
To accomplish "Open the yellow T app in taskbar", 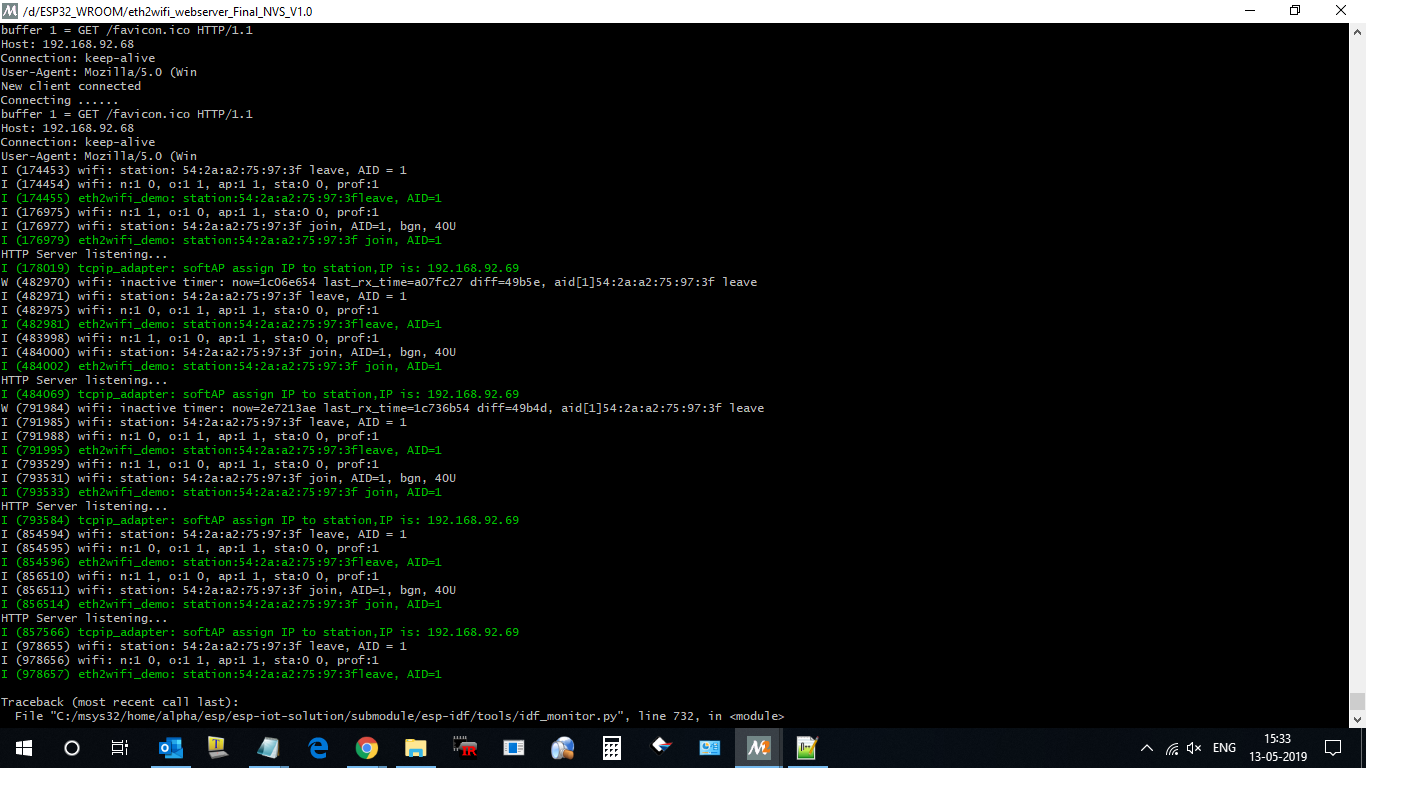I will point(217,748).
